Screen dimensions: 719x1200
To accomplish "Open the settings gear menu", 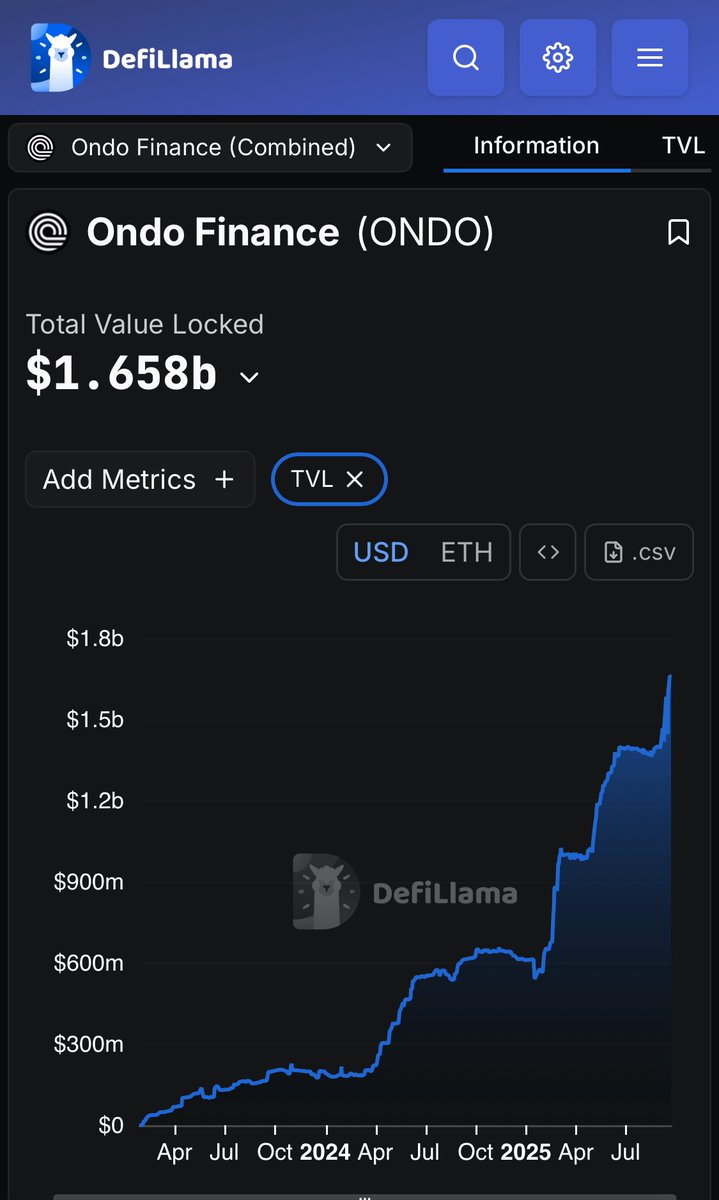I will point(558,58).
